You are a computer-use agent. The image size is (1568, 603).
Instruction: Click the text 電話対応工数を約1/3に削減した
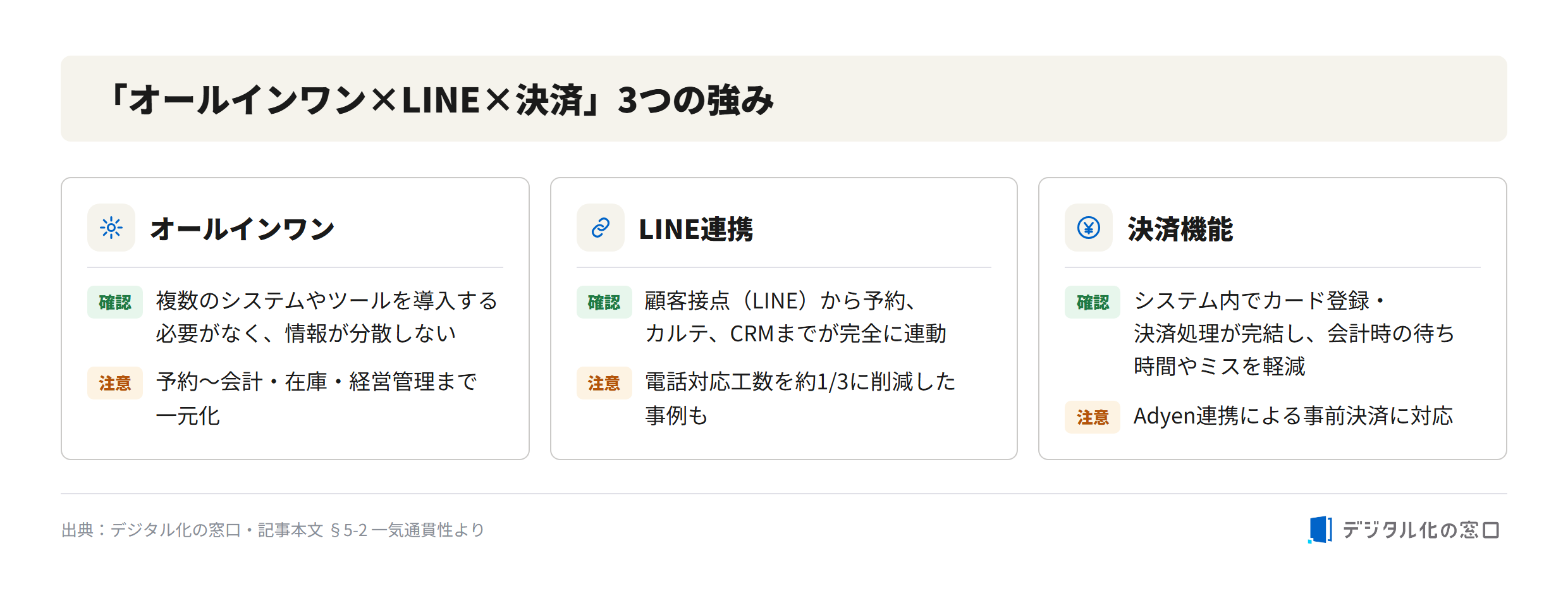pyautogui.click(x=800, y=382)
